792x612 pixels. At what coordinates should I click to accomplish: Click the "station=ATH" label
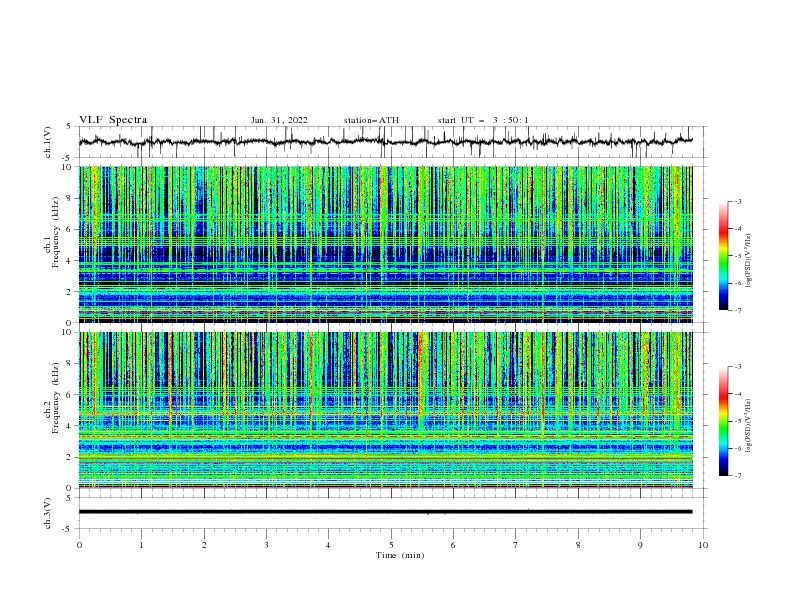point(371,120)
